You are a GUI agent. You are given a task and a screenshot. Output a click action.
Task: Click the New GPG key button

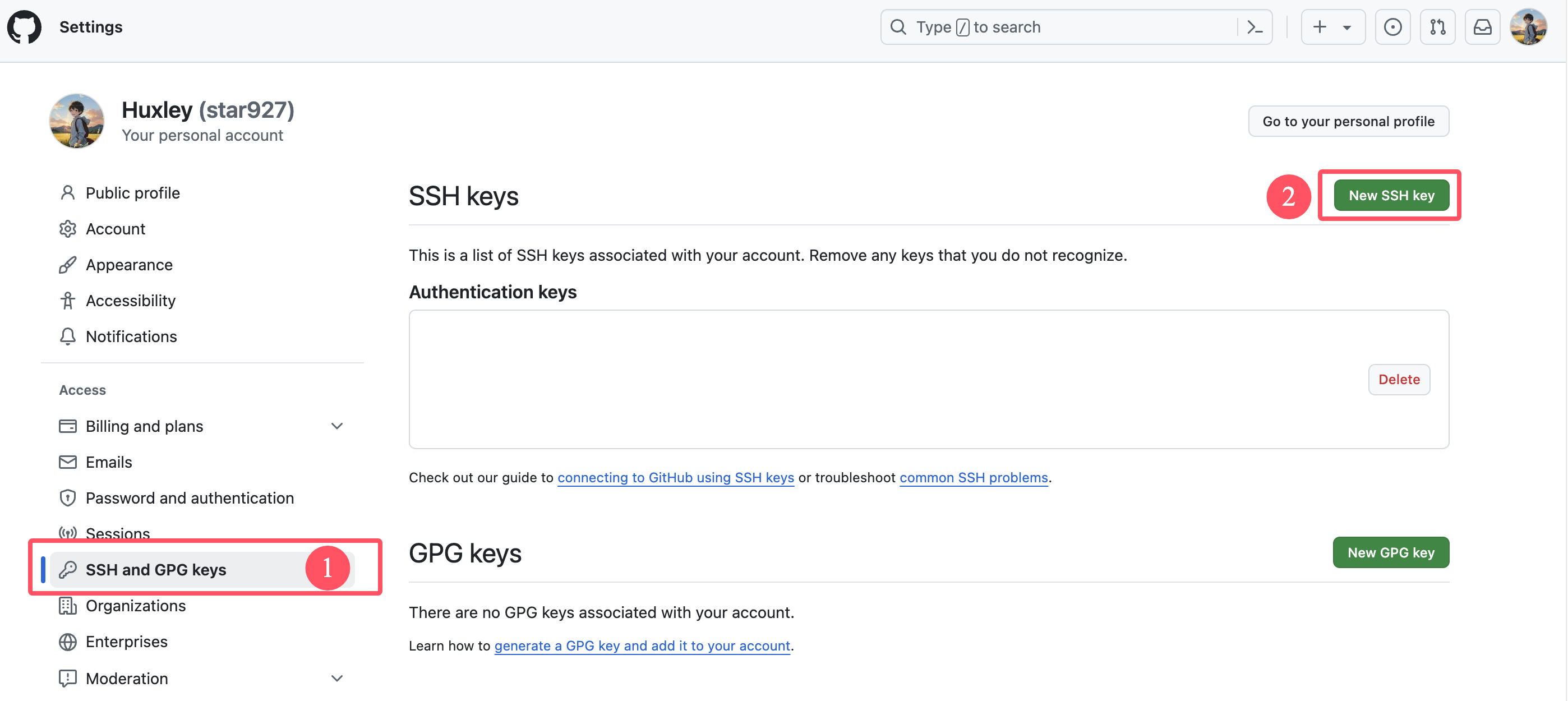[1390, 552]
